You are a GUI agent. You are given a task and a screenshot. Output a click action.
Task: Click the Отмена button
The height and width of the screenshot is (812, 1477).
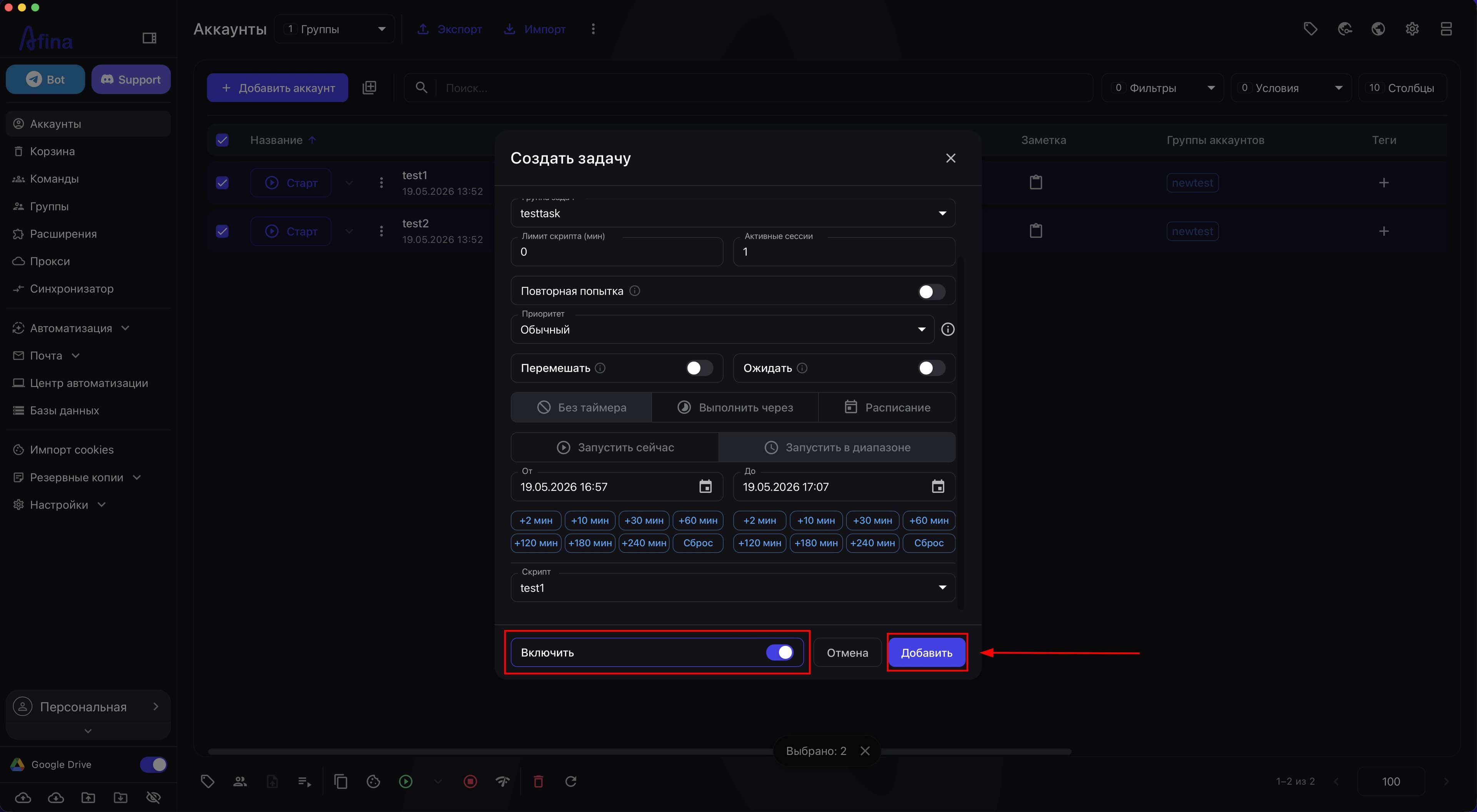[x=847, y=653]
